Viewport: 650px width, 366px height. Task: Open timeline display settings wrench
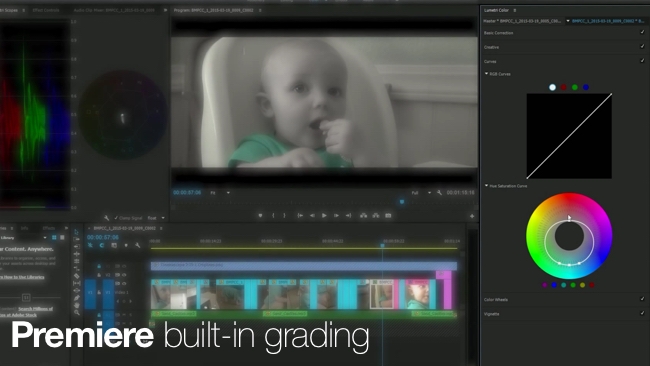[x=138, y=245]
